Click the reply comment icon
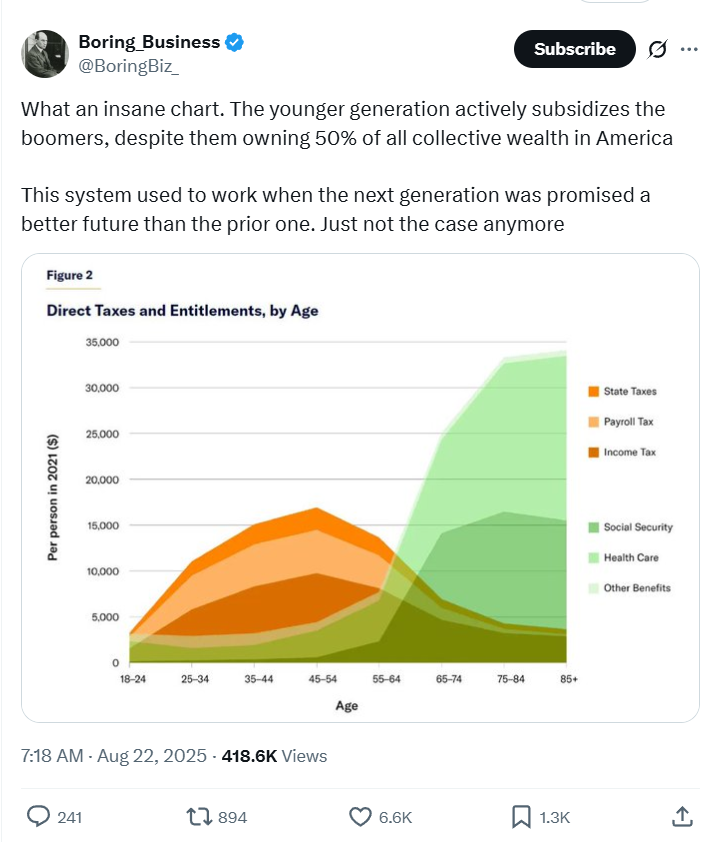 (38, 817)
